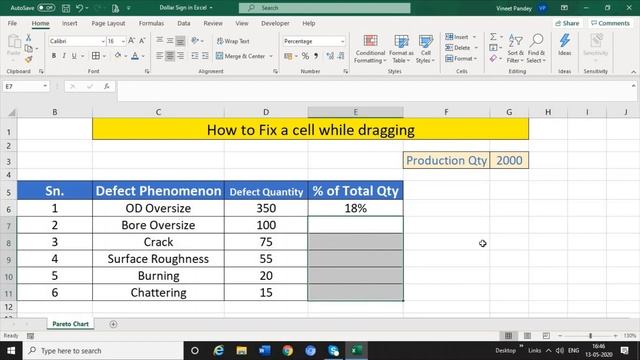
Task: Toggle Center horizontal alignment
Action: click(x=170, y=56)
